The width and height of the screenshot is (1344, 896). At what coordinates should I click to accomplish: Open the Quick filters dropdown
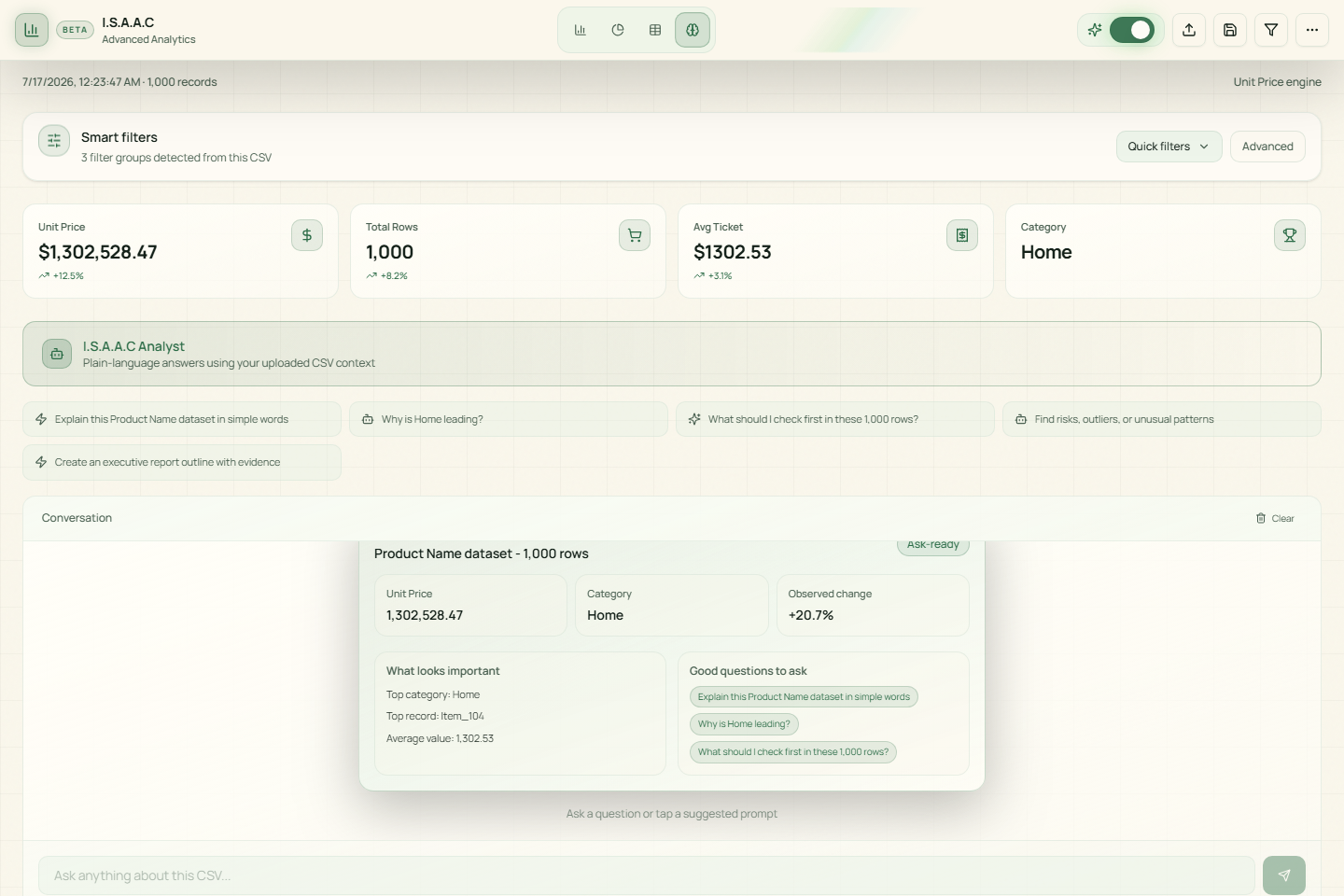click(1169, 147)
